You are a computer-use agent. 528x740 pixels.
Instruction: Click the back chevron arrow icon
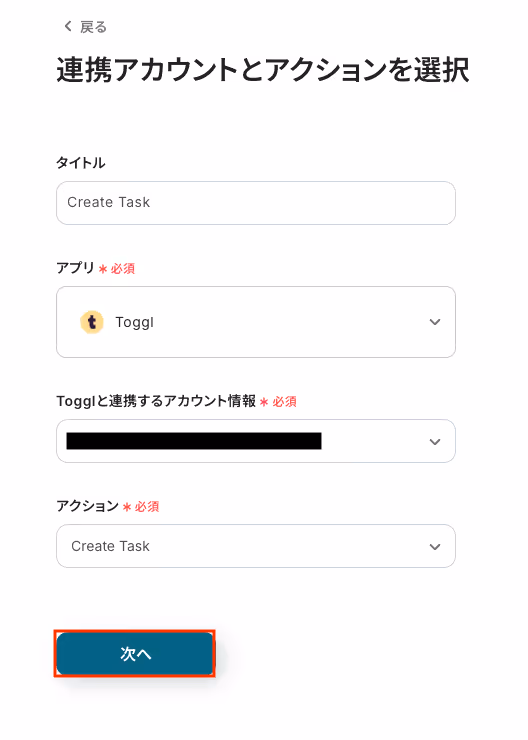click(x=68, y=26)
